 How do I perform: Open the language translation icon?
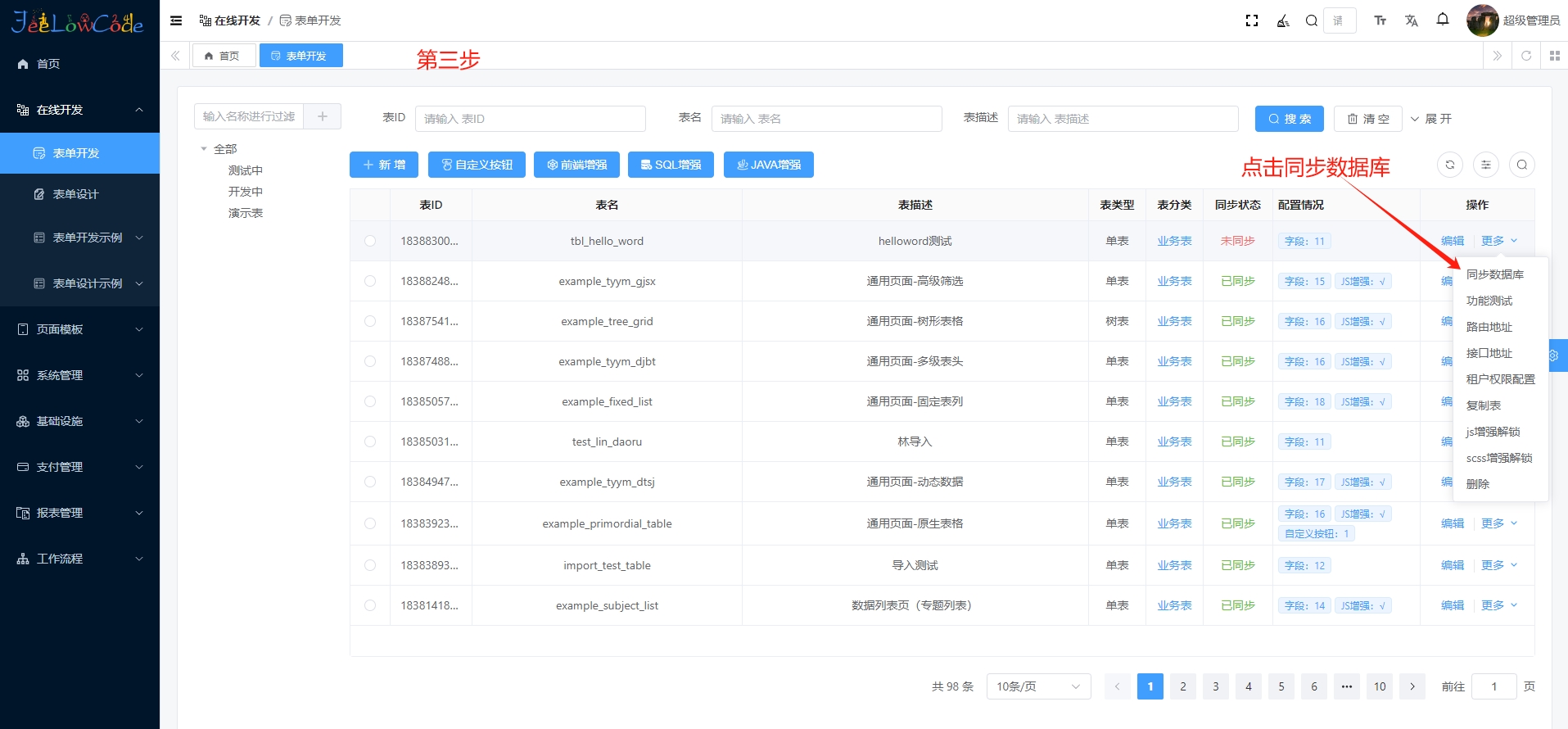1412,20
